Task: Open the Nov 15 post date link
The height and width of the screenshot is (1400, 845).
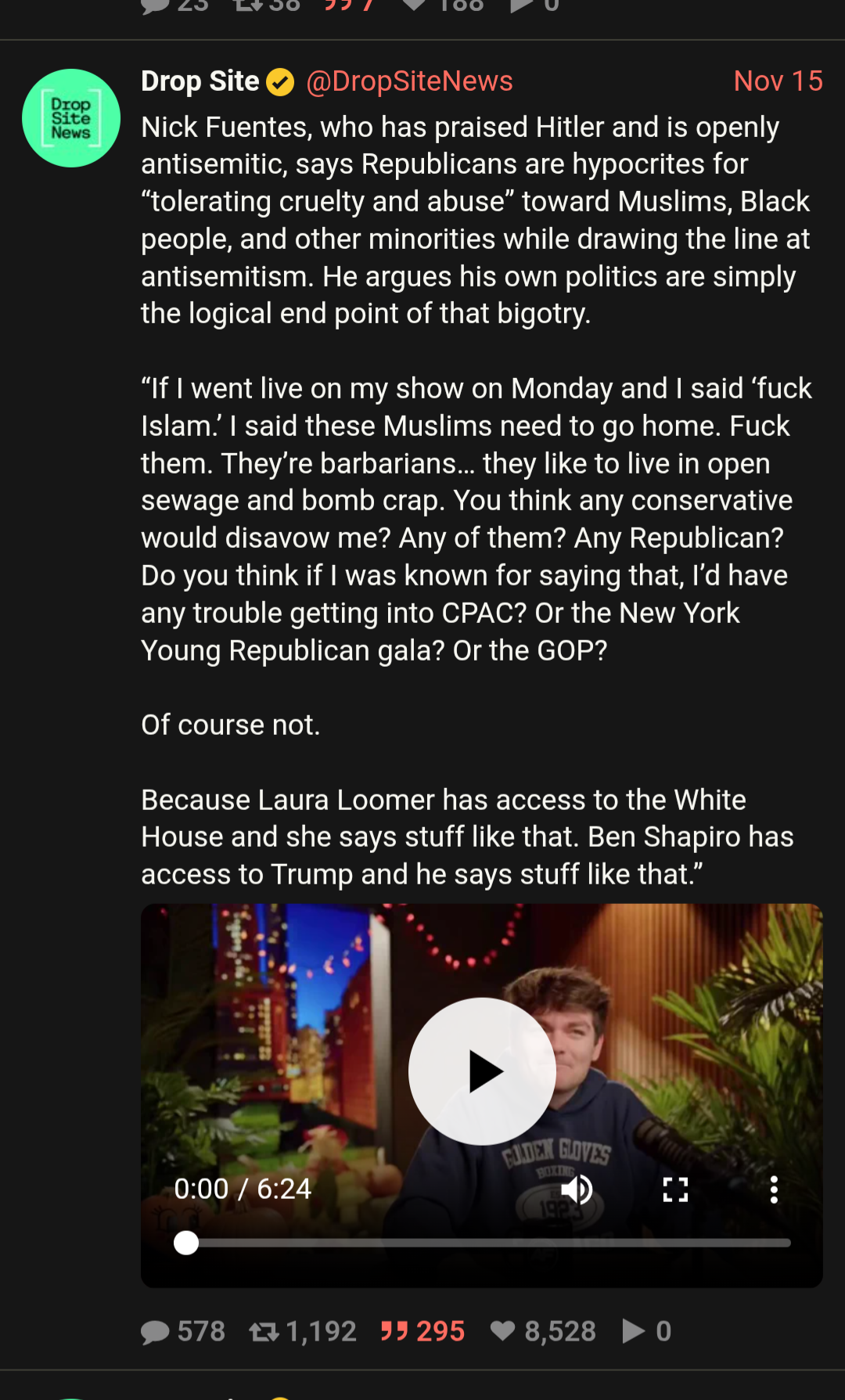Action: click(x=778, y=81)
